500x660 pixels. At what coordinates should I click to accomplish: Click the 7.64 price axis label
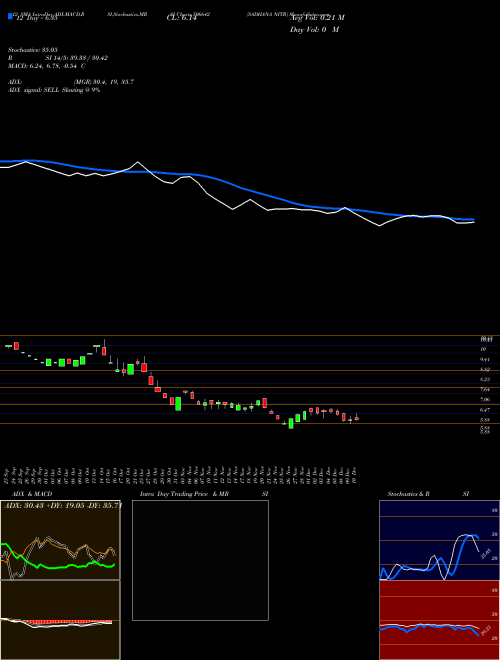485,389
